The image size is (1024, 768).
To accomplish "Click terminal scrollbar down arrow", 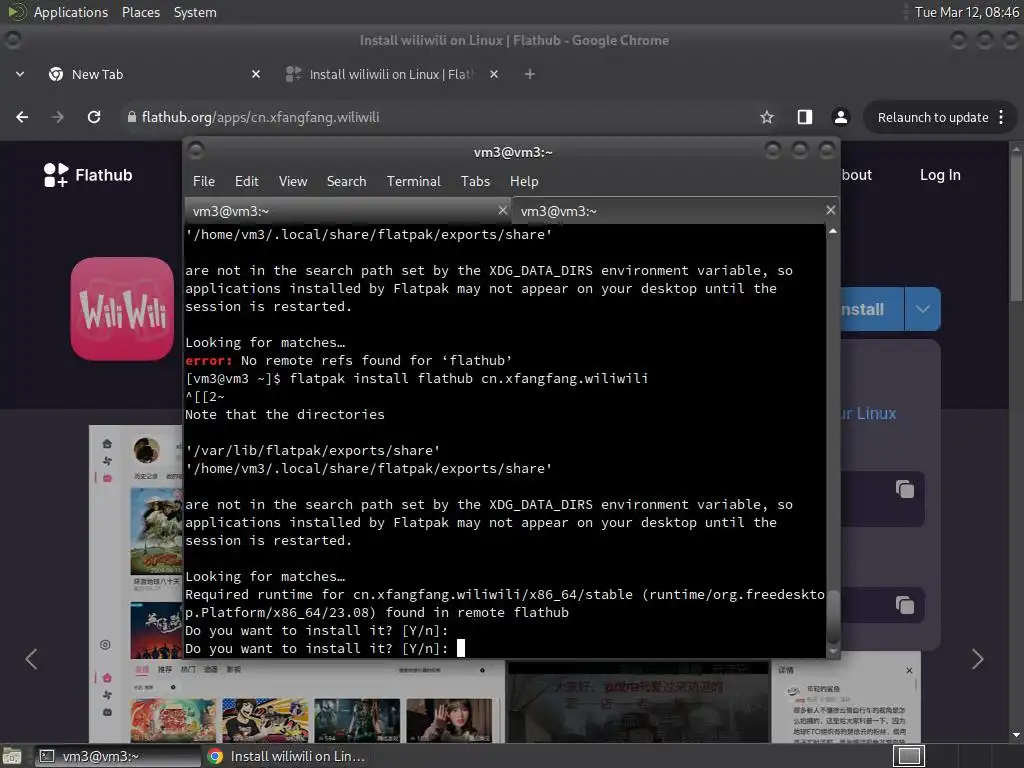I will 833,651.
